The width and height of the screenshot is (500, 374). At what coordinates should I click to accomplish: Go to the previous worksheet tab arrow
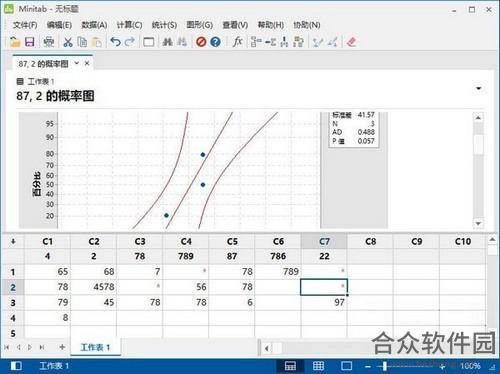19,347
